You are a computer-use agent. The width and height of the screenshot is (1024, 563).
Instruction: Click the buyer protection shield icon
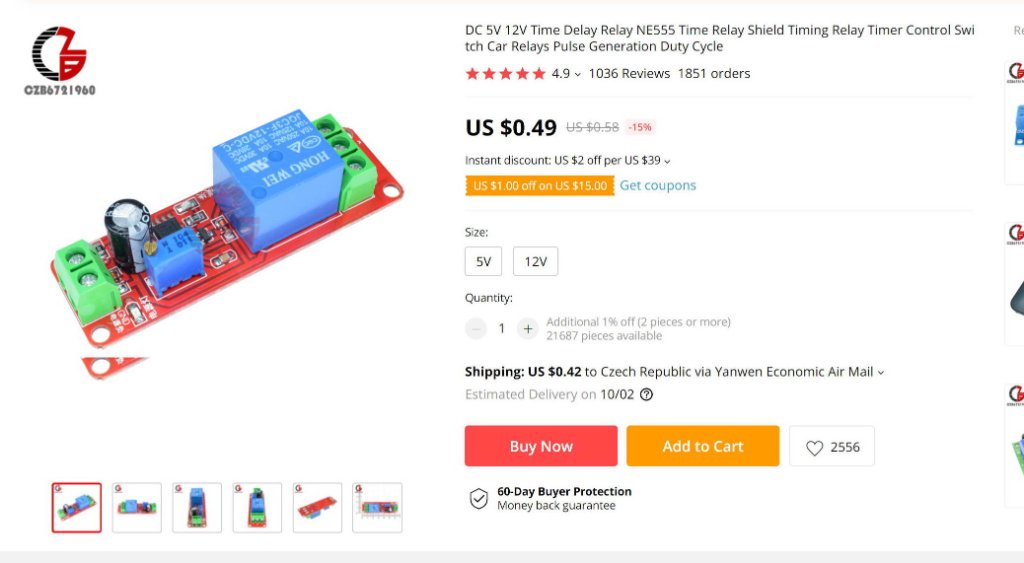(479, 498)
